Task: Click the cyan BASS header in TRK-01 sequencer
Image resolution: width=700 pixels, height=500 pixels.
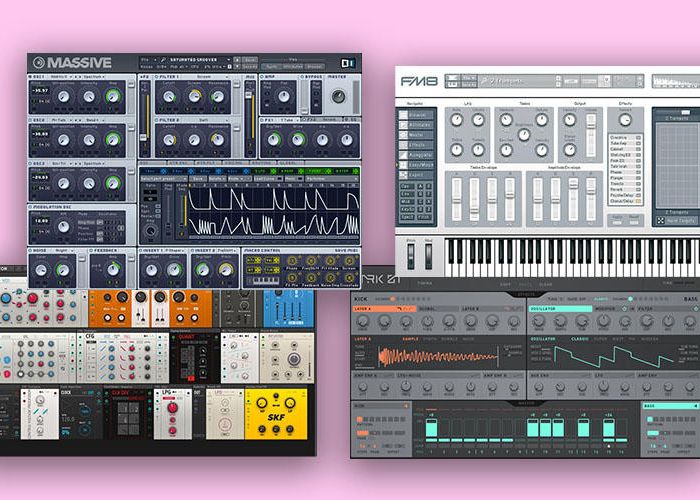Action: 670,406
